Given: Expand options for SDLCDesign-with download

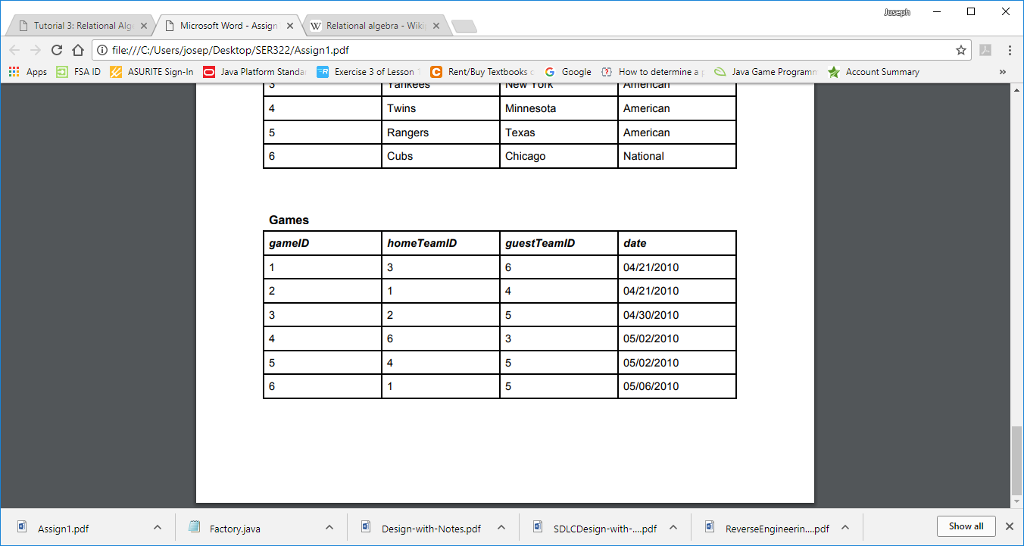Looking at the screenshot, I should pyautogui.click(x=673, y=528).
